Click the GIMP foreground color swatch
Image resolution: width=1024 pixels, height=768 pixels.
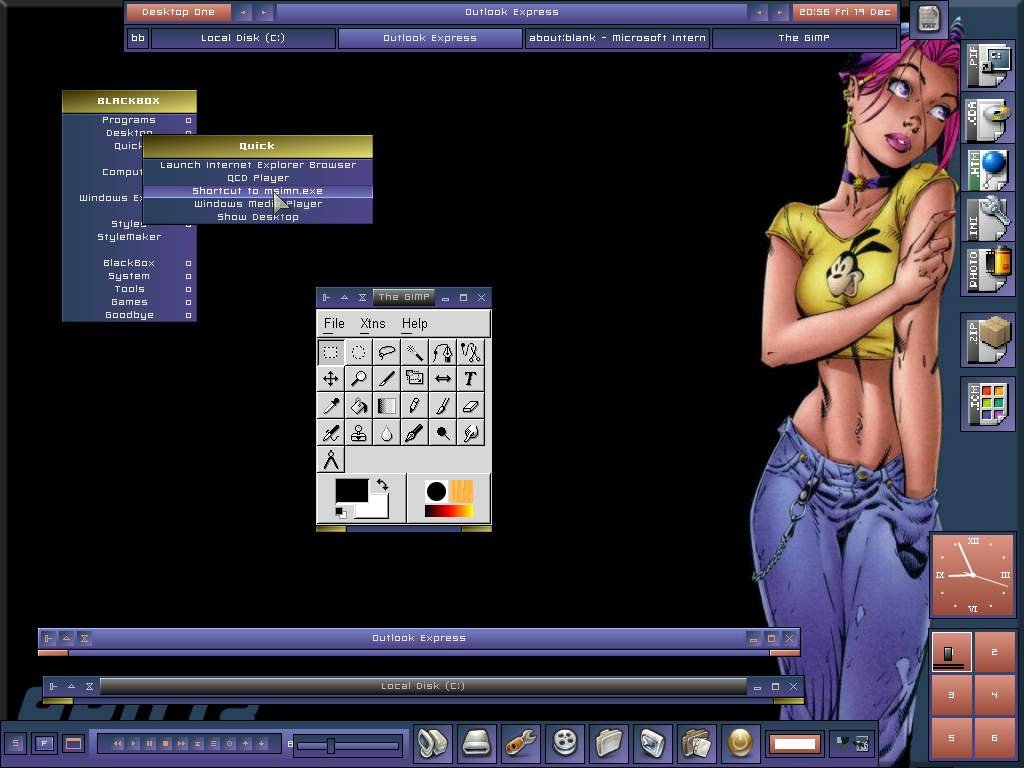[351, 490]
